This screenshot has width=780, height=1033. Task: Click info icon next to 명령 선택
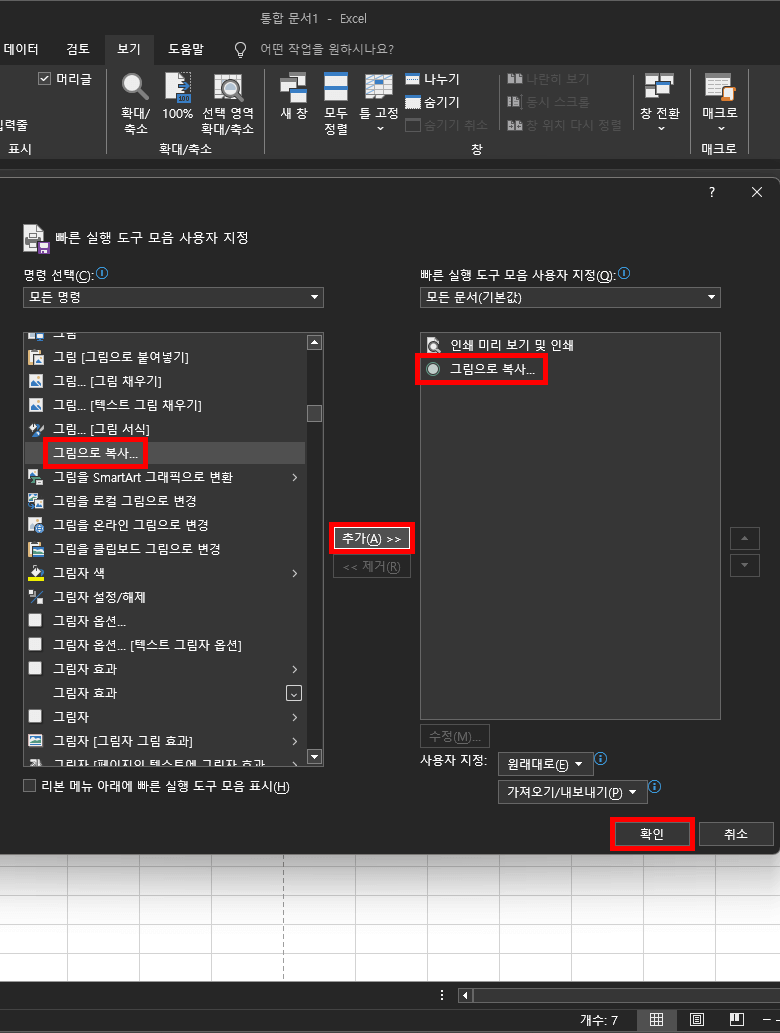pyautogui.click(x=102, y=273)
